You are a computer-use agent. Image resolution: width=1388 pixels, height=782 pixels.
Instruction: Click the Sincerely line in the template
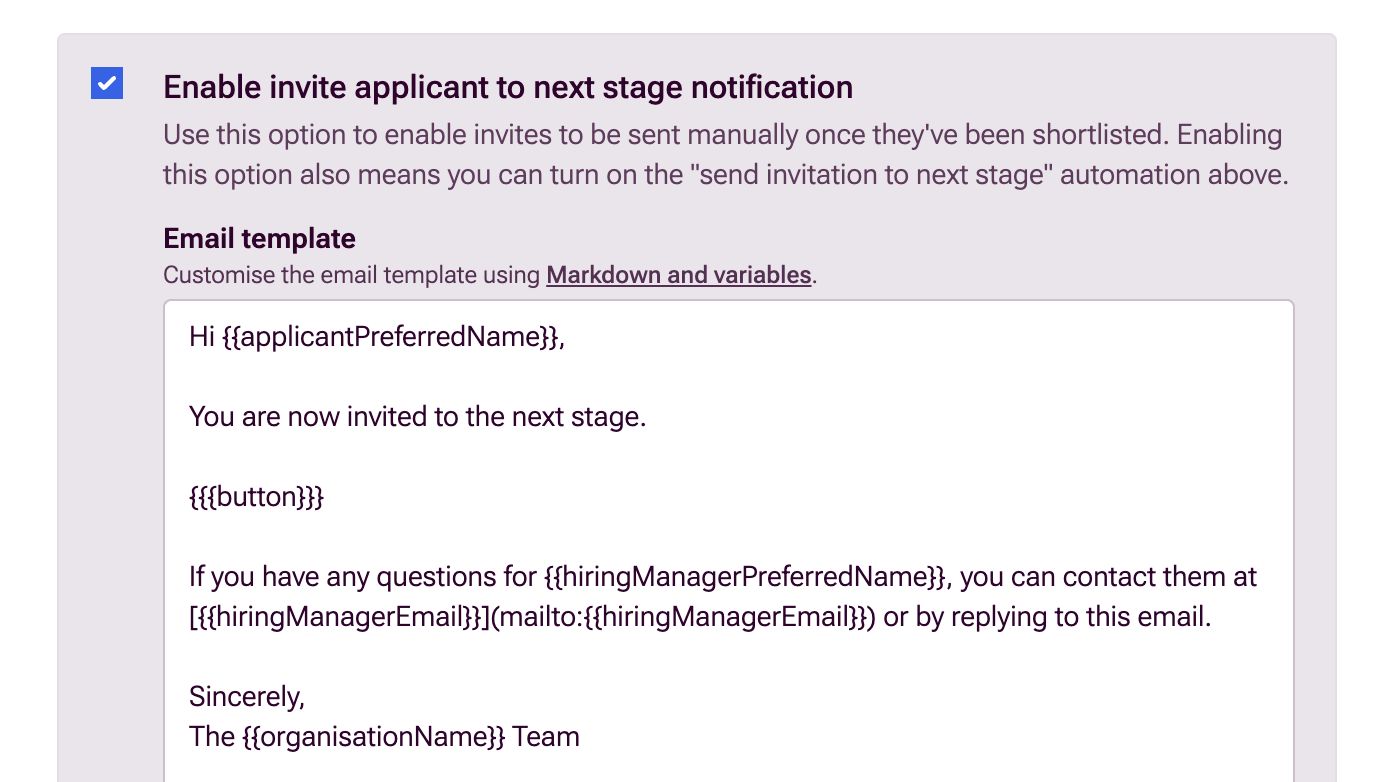pos(247,696)
